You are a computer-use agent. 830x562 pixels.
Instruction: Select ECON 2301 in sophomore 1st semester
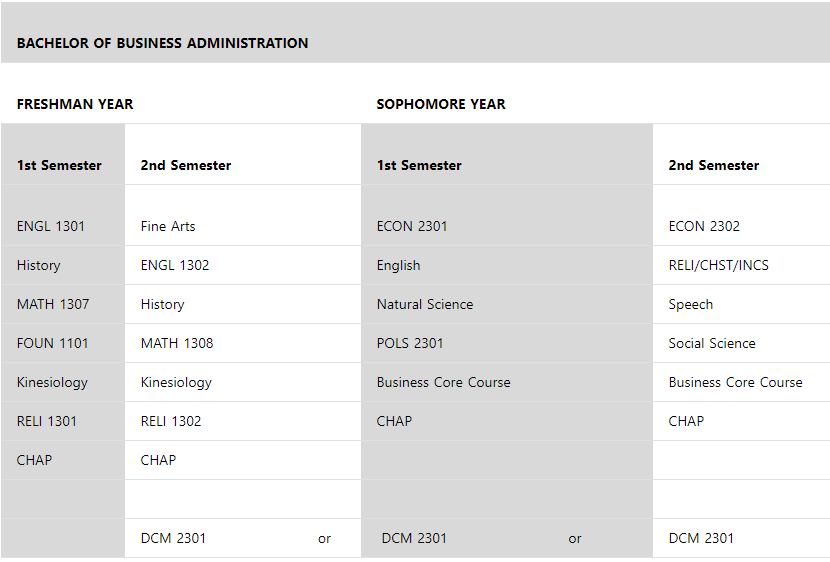click(412, 226)
